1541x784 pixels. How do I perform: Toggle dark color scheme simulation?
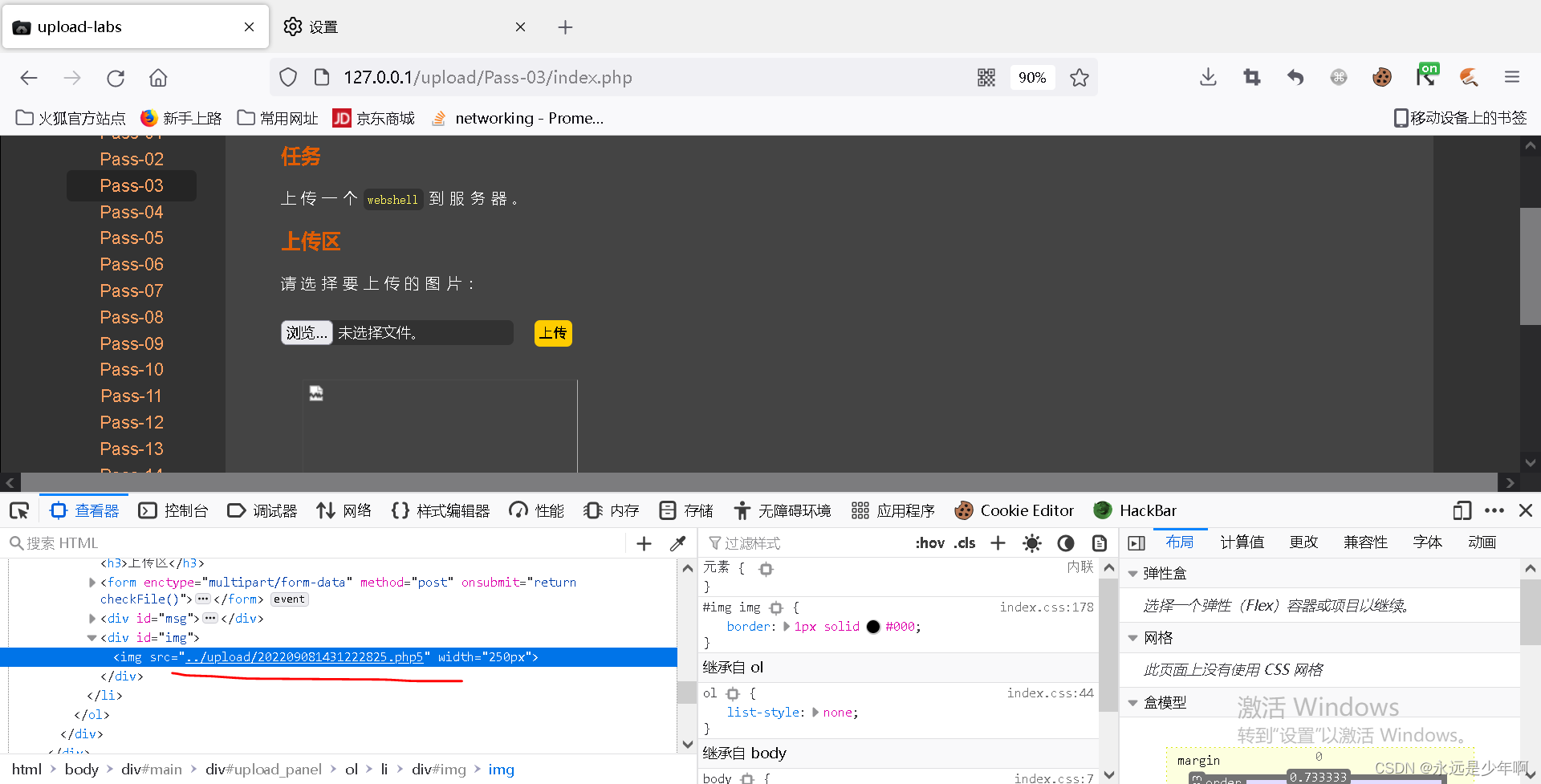click(1066, 543)
